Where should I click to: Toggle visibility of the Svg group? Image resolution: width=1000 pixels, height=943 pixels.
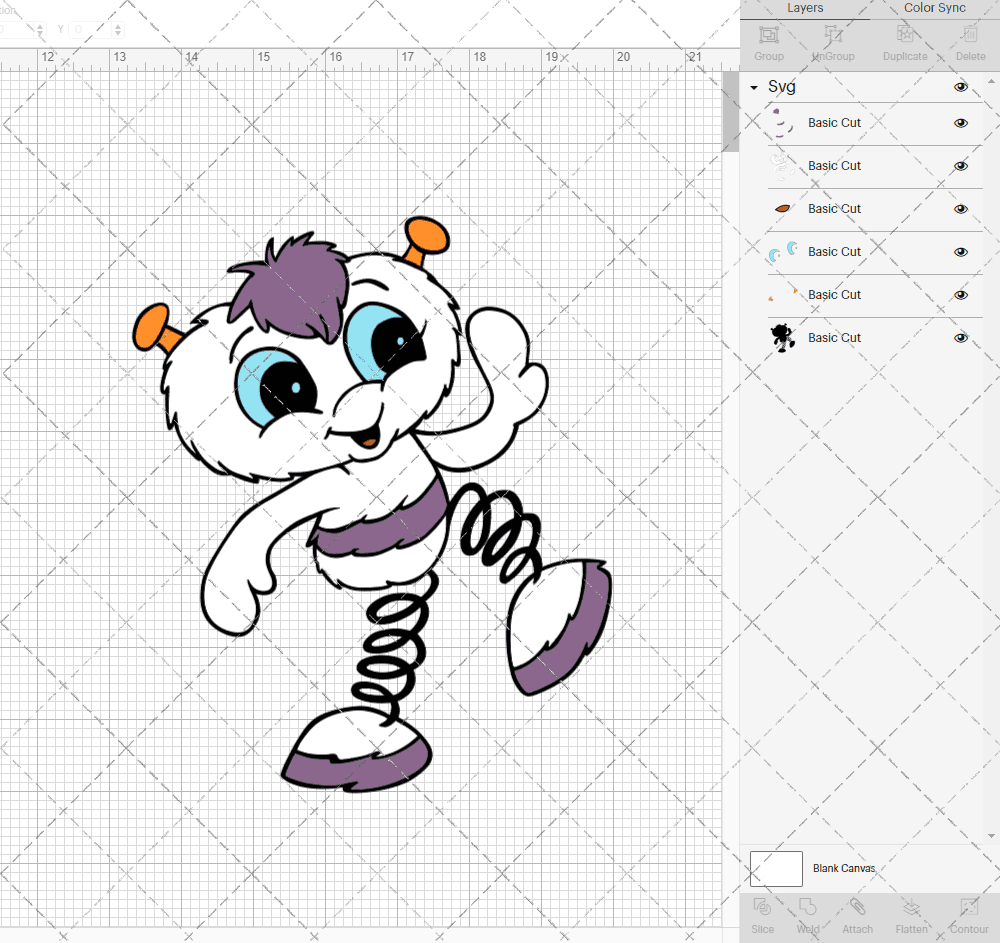[x=960, y=87]
